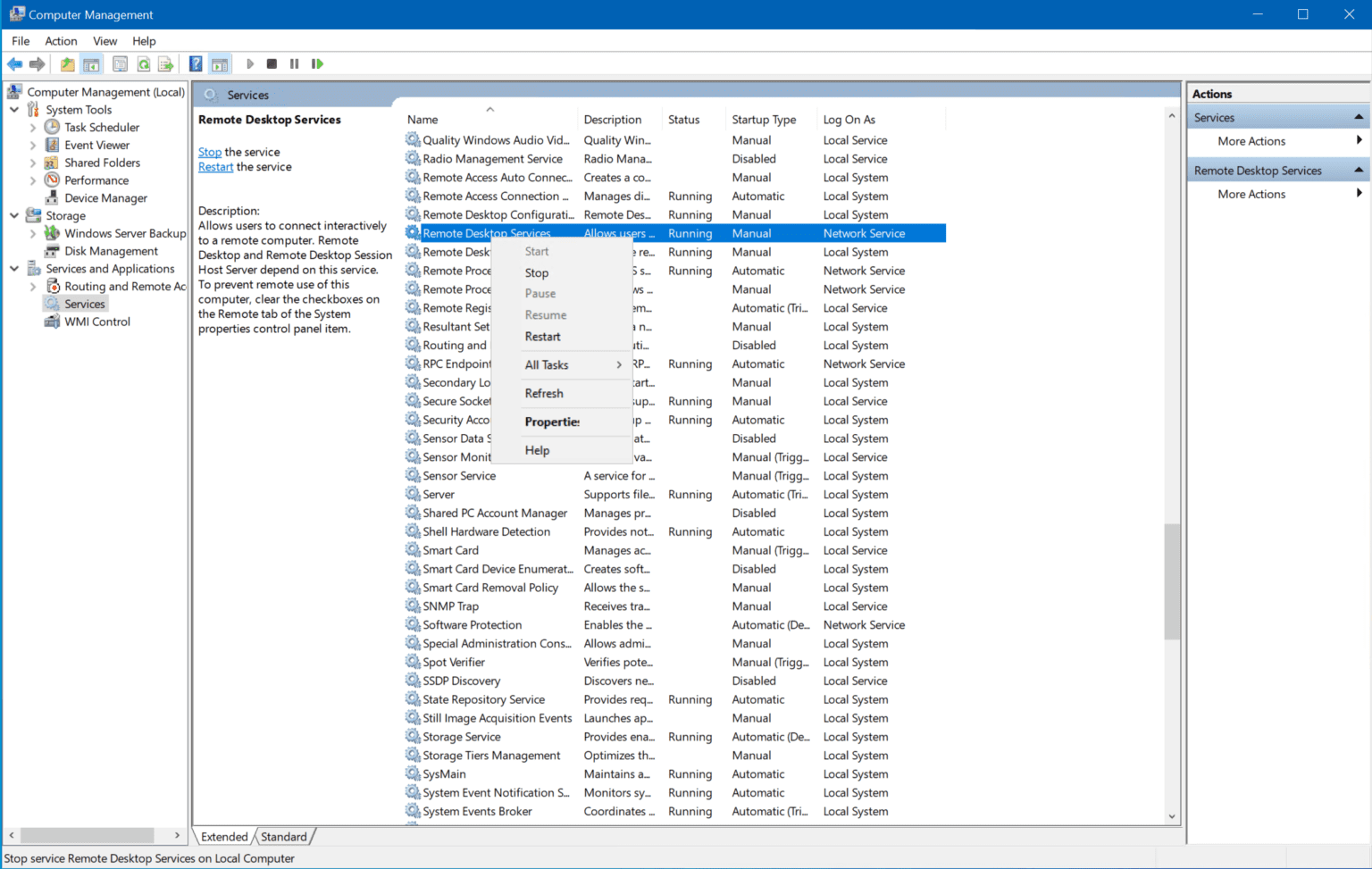Open the Action menu
Image resolution: width=1372 pixels, height=869 pixels.
point(61,40)
